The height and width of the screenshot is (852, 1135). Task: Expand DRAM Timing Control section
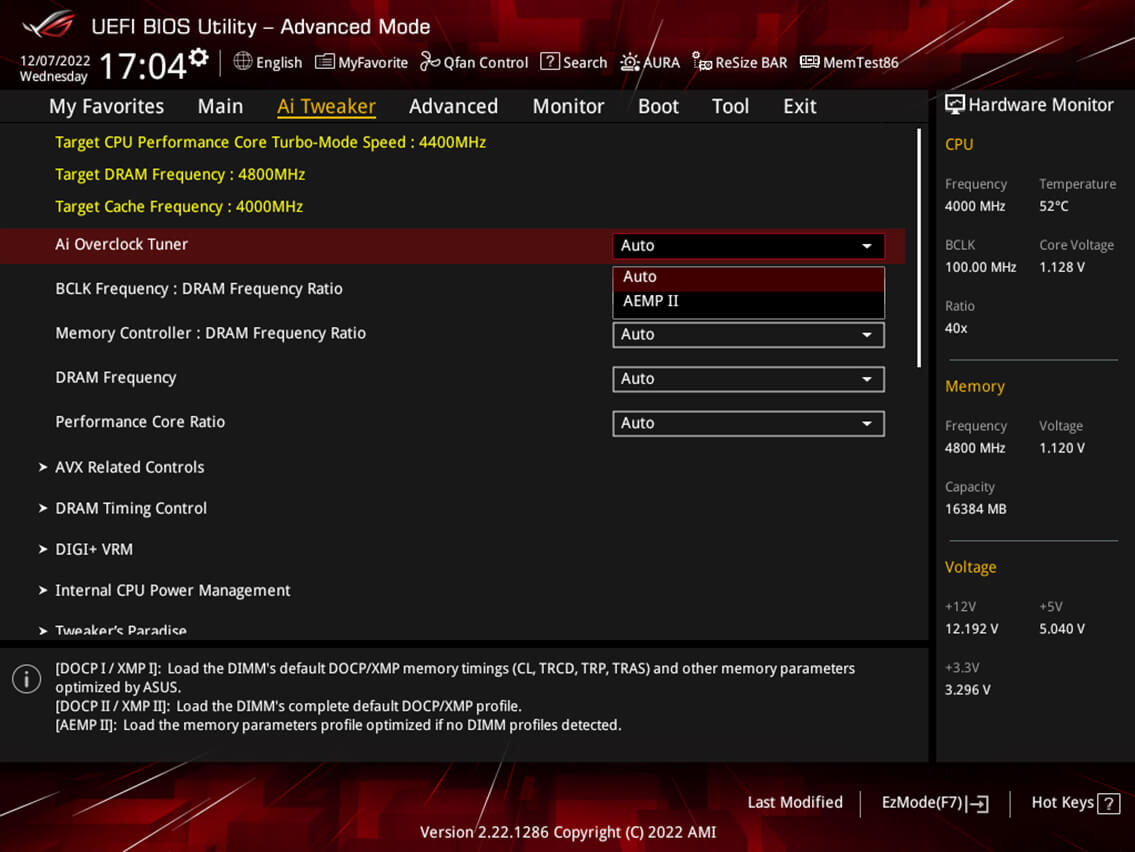point(131,508)
